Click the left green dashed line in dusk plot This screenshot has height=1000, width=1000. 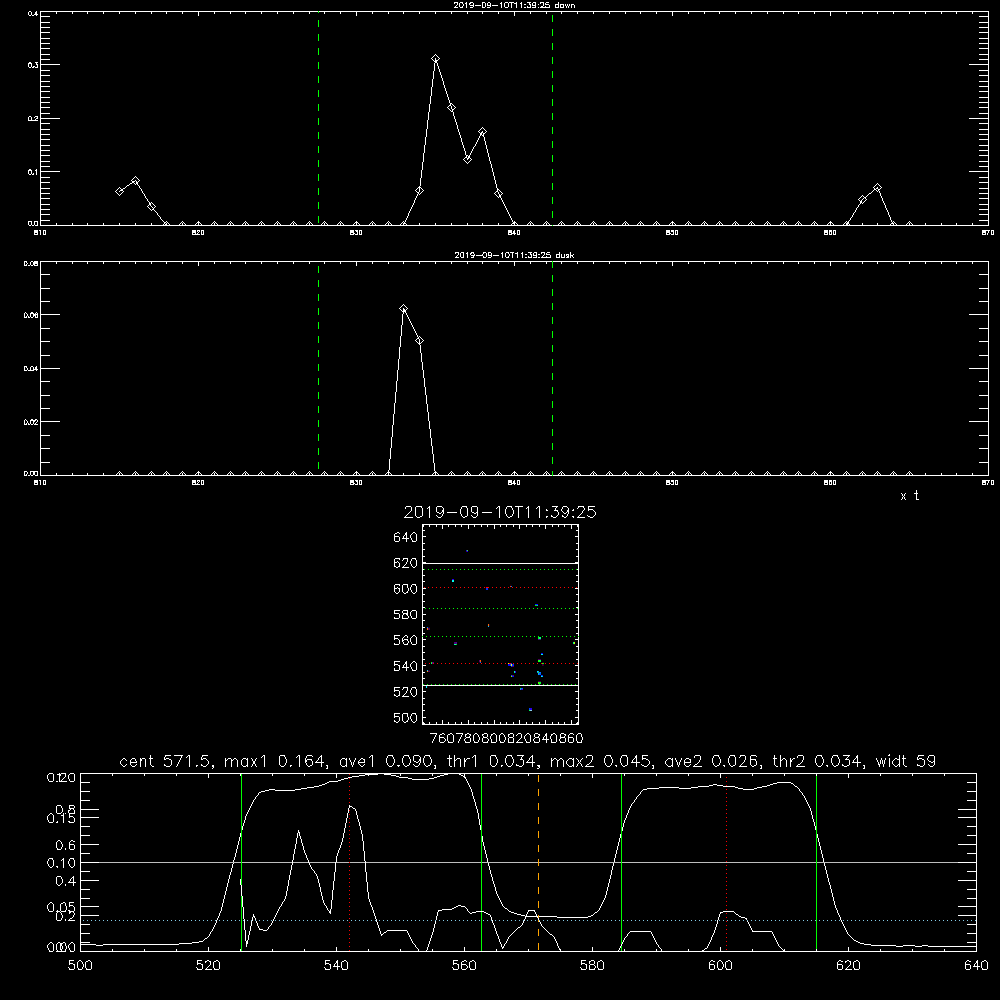click(x=318, y=368)
